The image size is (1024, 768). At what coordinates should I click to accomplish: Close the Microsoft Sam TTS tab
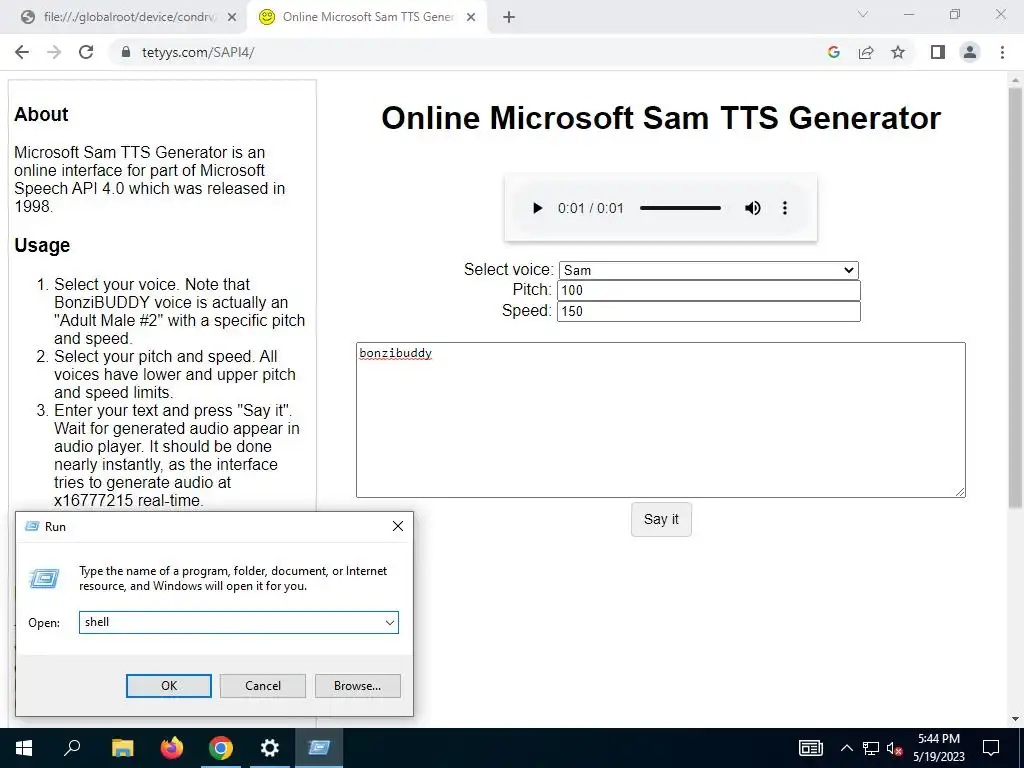point(471,18)
